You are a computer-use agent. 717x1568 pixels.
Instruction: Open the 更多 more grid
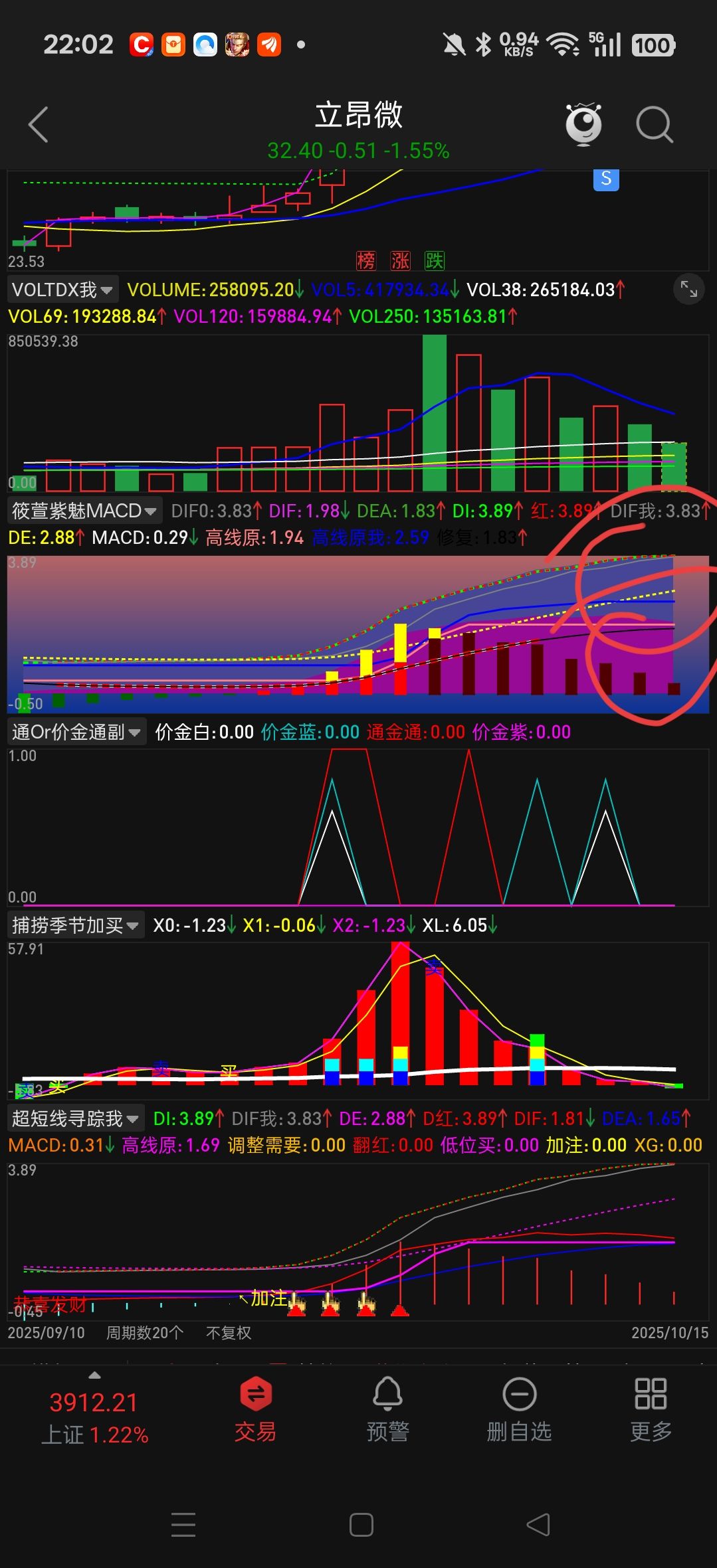(651, 1409)
